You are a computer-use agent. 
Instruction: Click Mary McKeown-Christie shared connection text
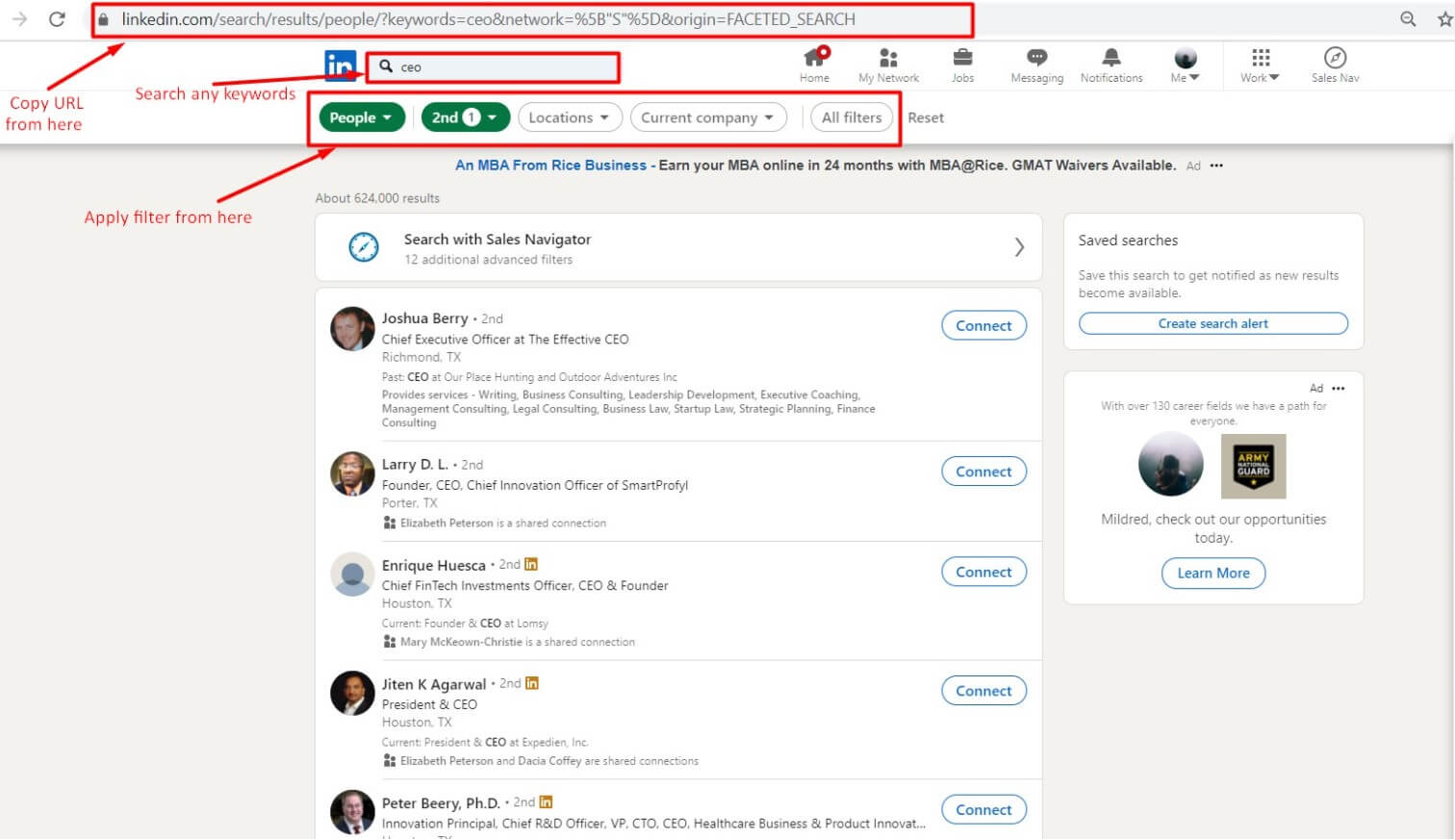(x=518, y=642)
